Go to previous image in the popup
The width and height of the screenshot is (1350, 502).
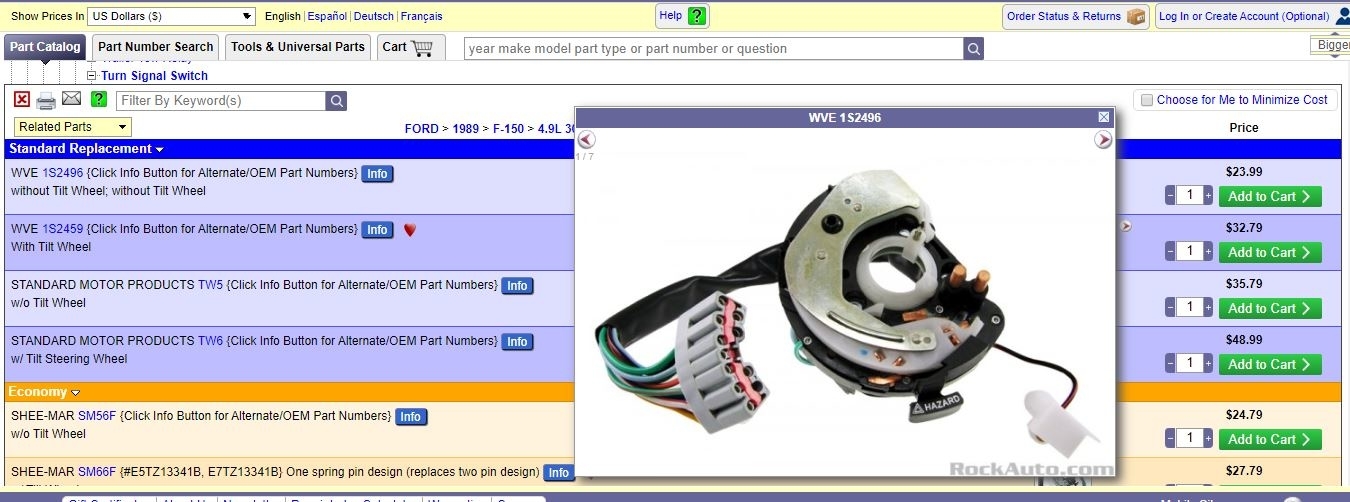[x=587, y=140]
